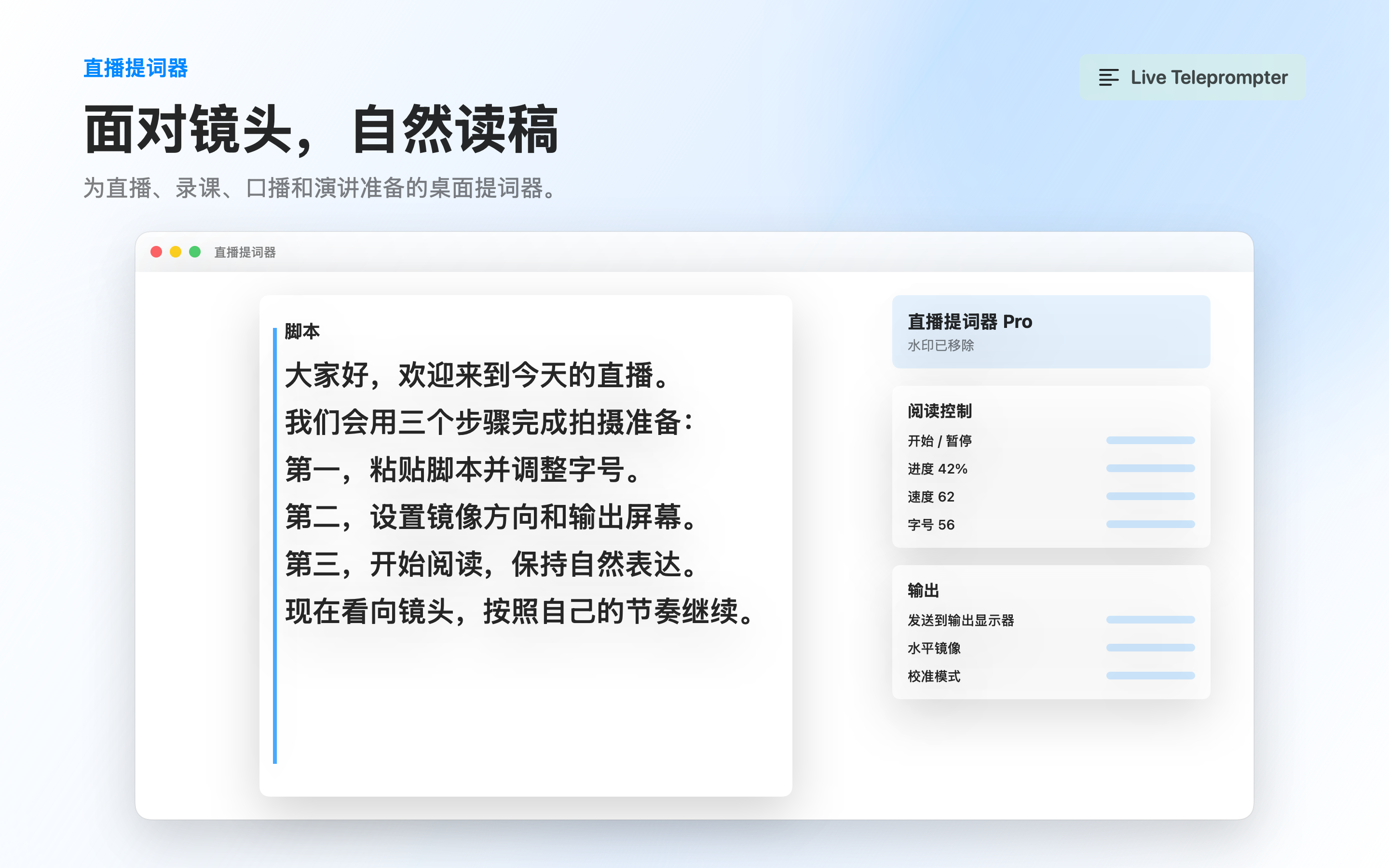Click the 水平镜像 label

[x=934, y=648]
